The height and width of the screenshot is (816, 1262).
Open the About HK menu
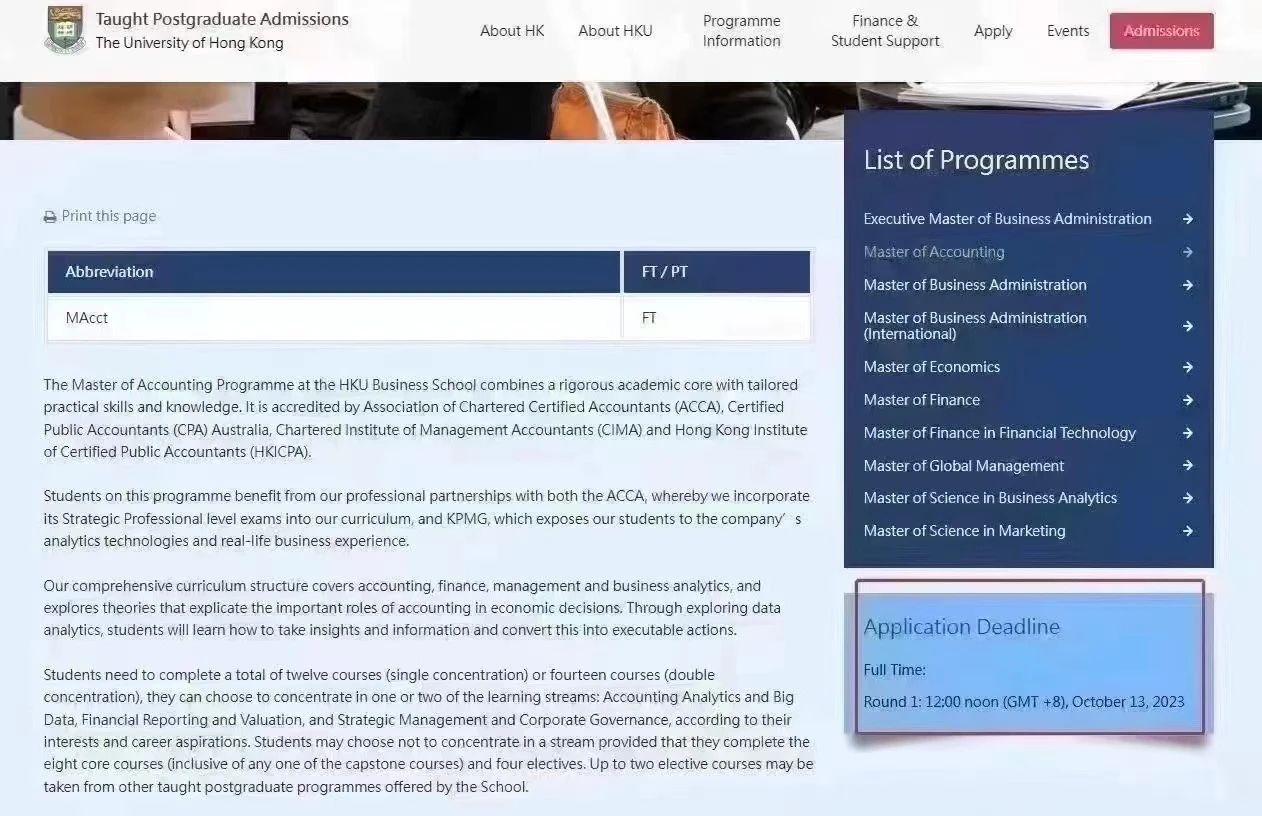(x=512, y=31)
